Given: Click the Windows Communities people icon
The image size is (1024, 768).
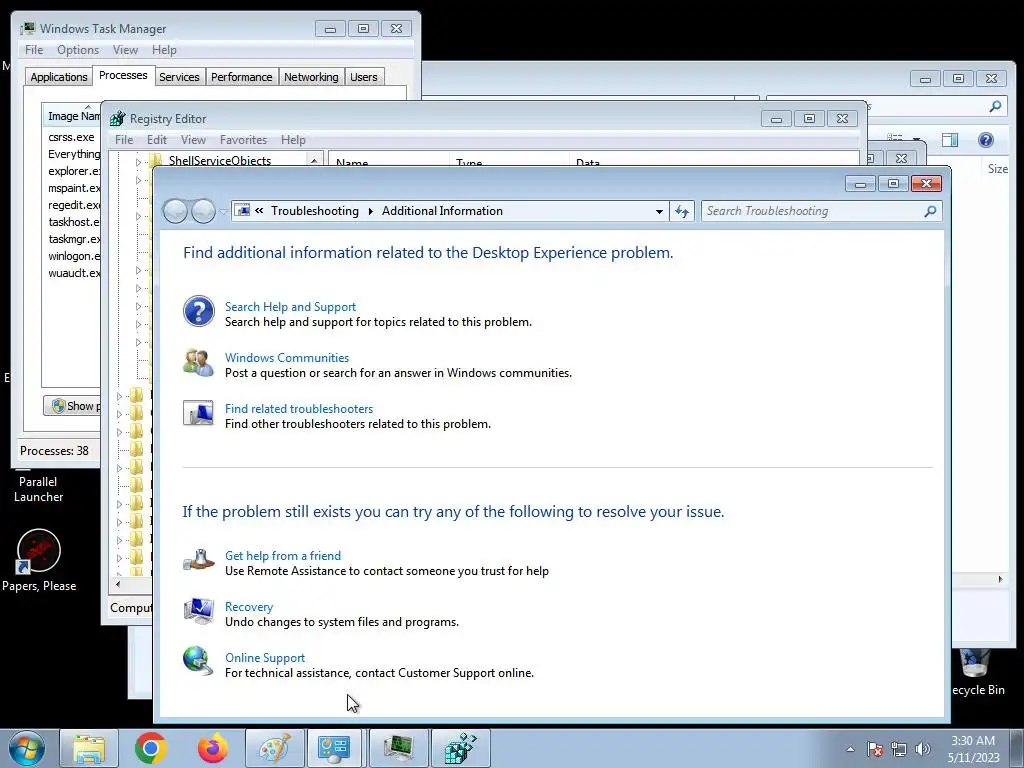Looking at the screenshot, I should coord(199,363).
